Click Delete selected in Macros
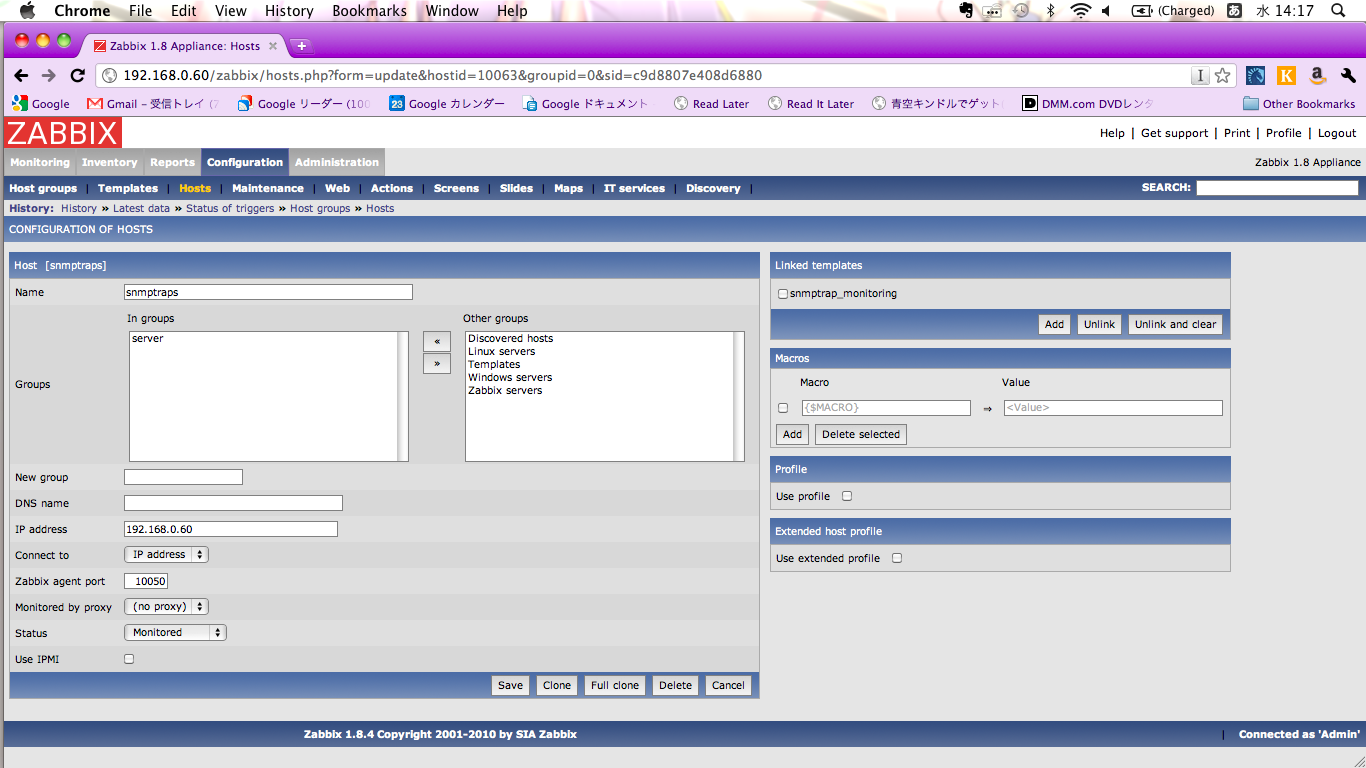Viewport: 1366px width, 768px height. point(861,434)
